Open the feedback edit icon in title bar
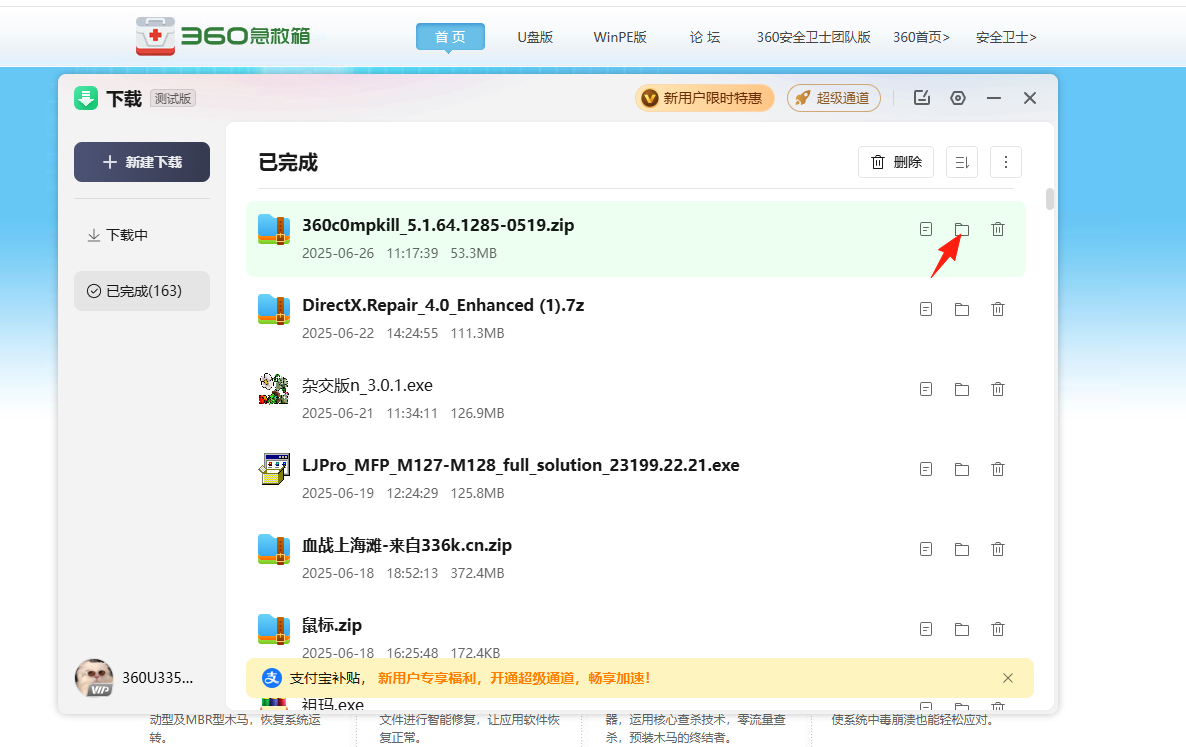This screenshot has width=1186, height=747. pos(921,98)
